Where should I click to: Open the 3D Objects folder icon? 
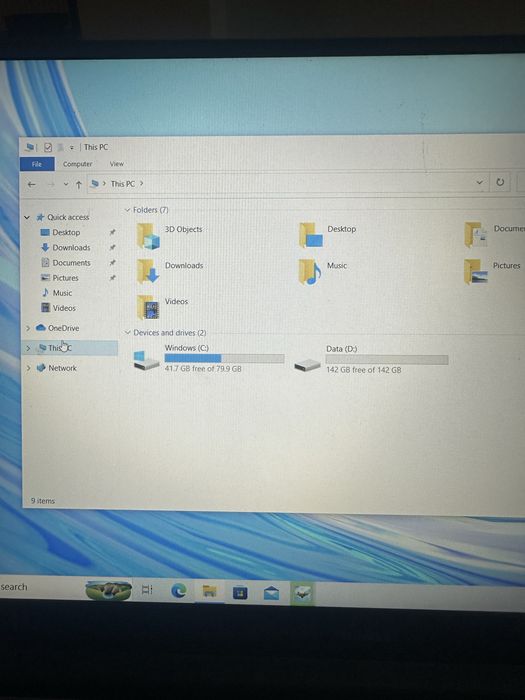tap(148, 236)
